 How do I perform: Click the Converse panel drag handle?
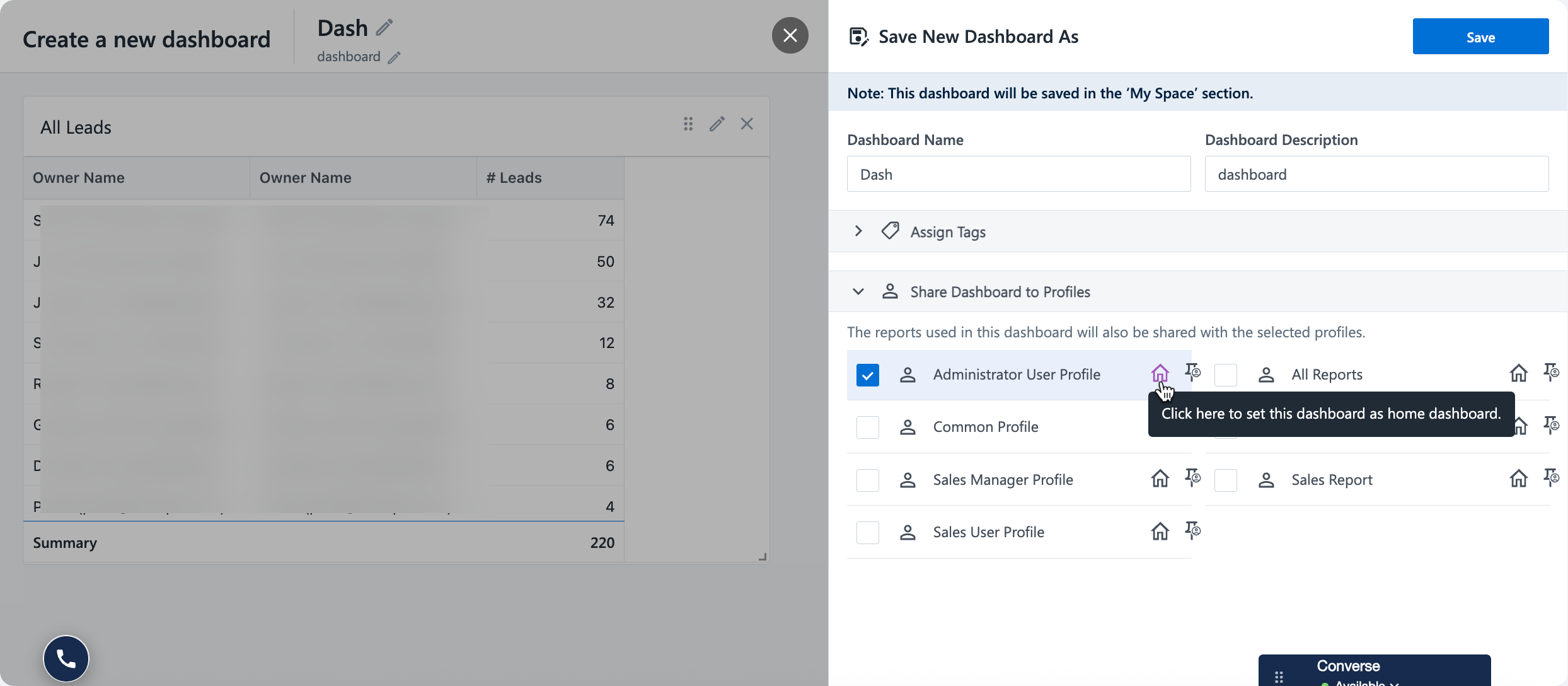pyautogui.click(x=1279, y=677)
